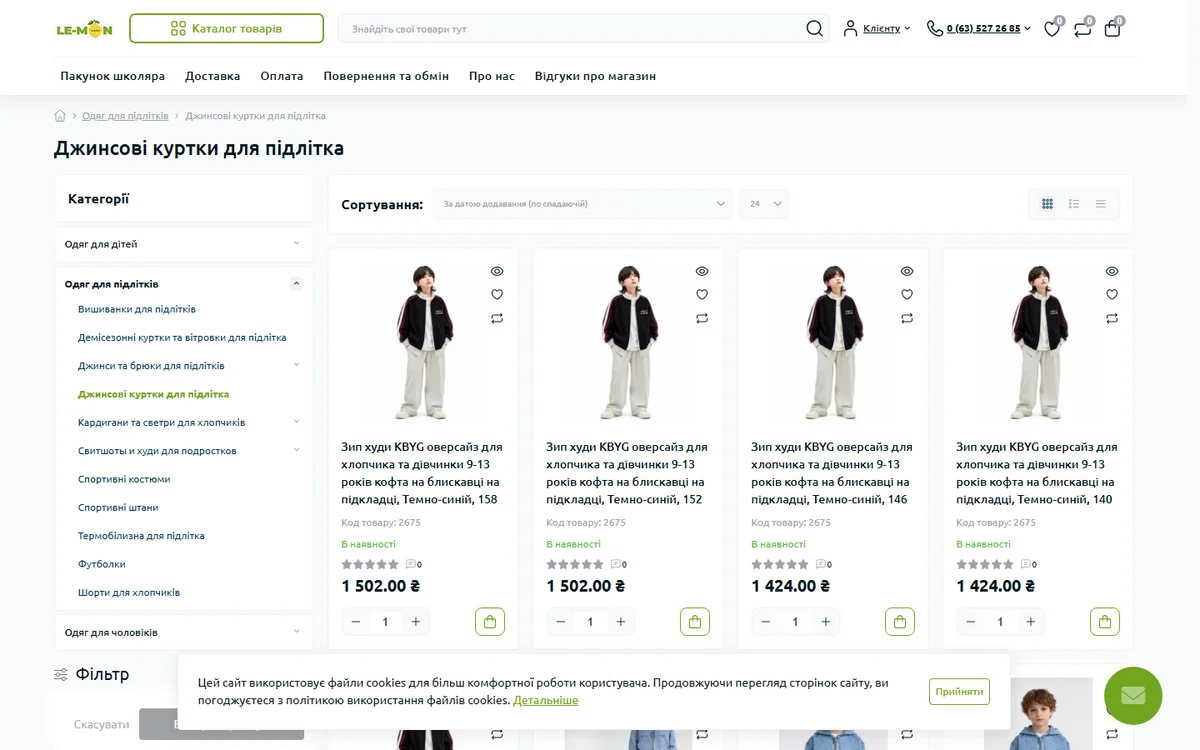The image size is (1200, 750).
Task: Select Термобілизна для підлітка category
Action: (141, 536)
